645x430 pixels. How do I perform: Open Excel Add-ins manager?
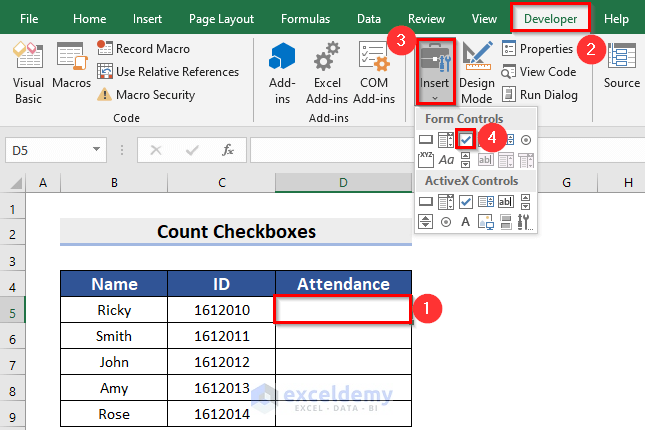[327, 73]
